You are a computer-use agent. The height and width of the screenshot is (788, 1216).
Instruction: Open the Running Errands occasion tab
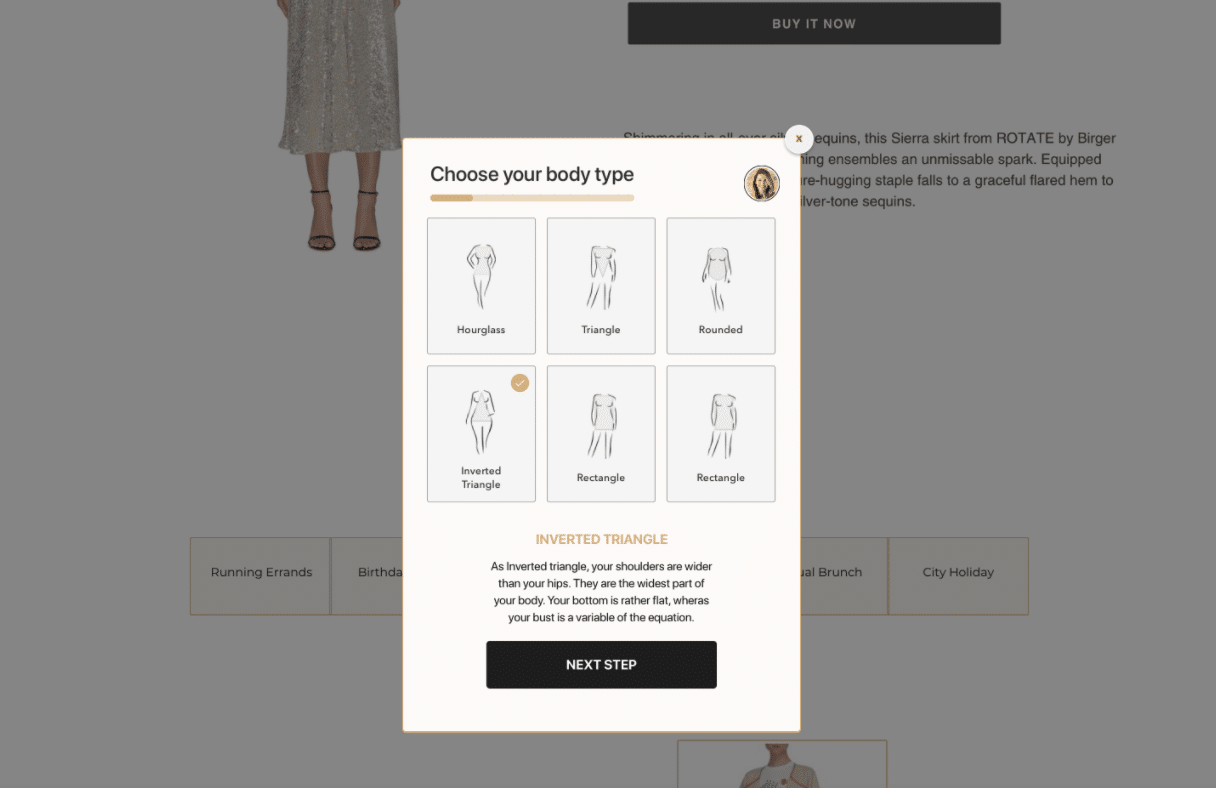click(x=260, y=576)
